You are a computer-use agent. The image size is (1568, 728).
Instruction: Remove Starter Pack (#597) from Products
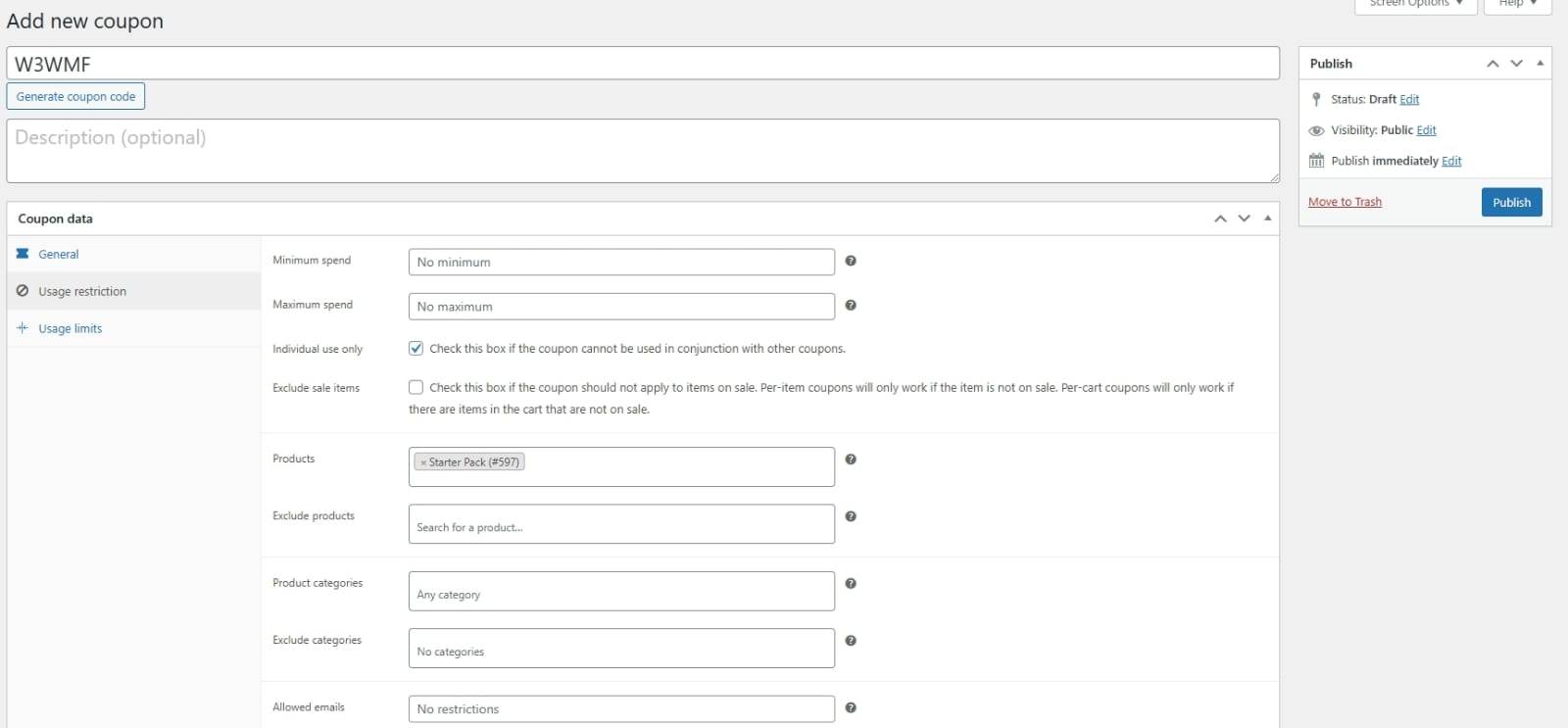pos(423,462)
